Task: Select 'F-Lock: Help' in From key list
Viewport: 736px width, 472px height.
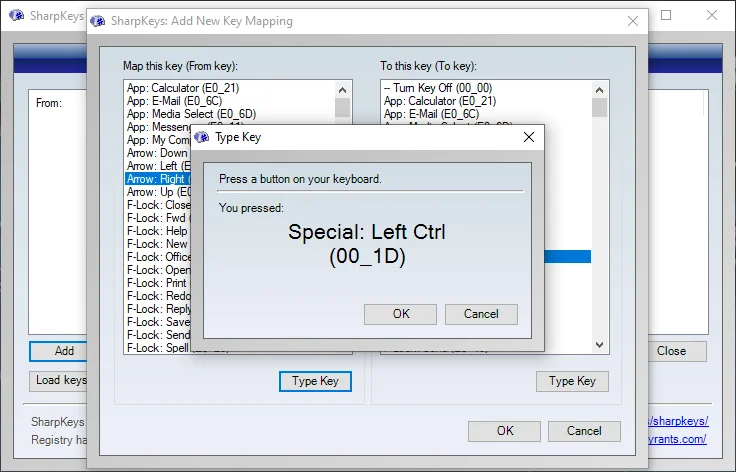Action: [x=158, y=231]
